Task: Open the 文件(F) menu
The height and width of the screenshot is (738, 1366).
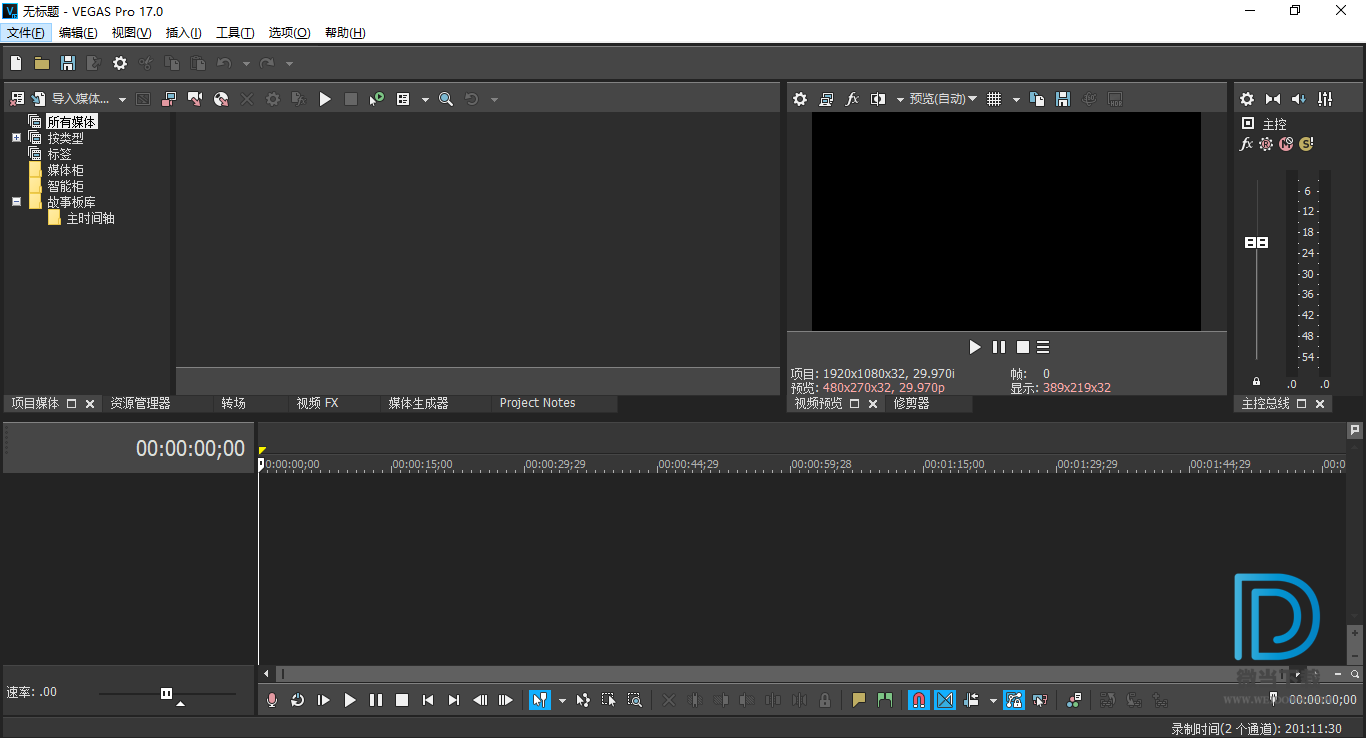Action: point(26,33)
